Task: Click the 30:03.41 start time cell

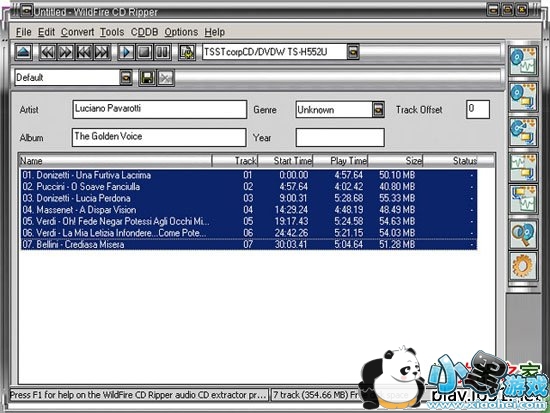Action: [291, 245]
